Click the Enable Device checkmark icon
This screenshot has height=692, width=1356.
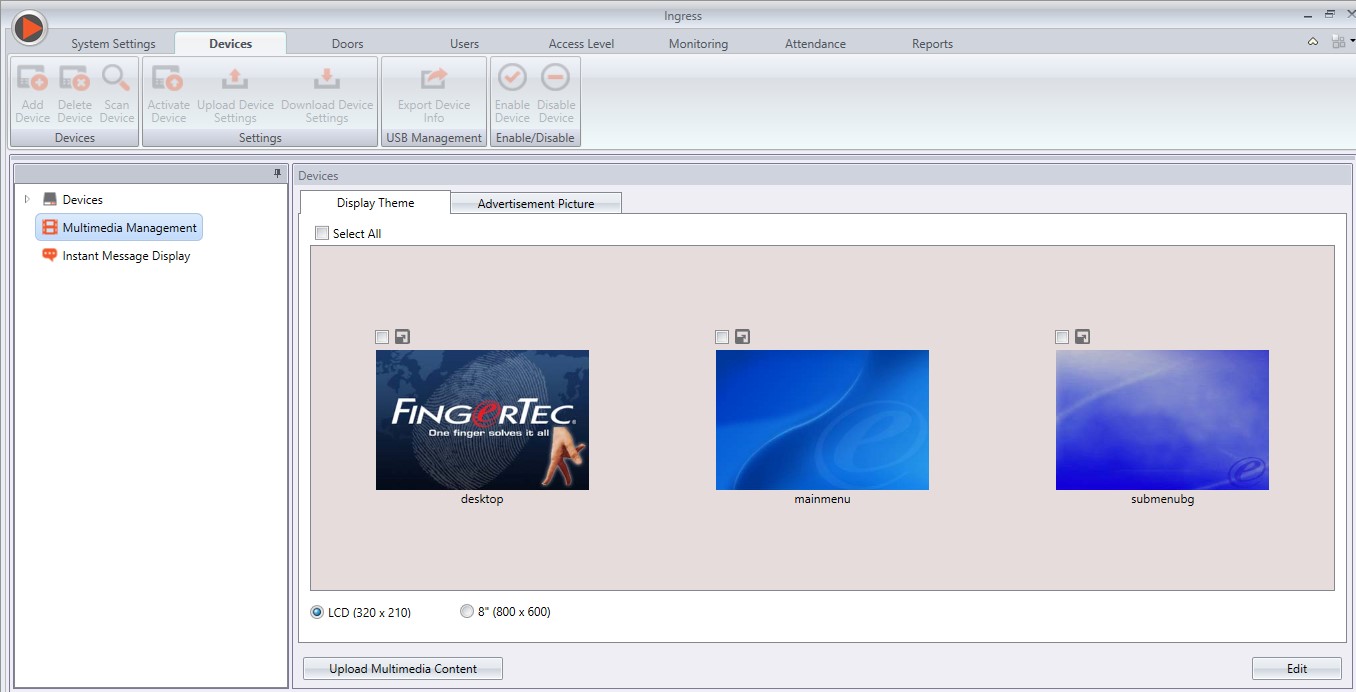point(512,77)
